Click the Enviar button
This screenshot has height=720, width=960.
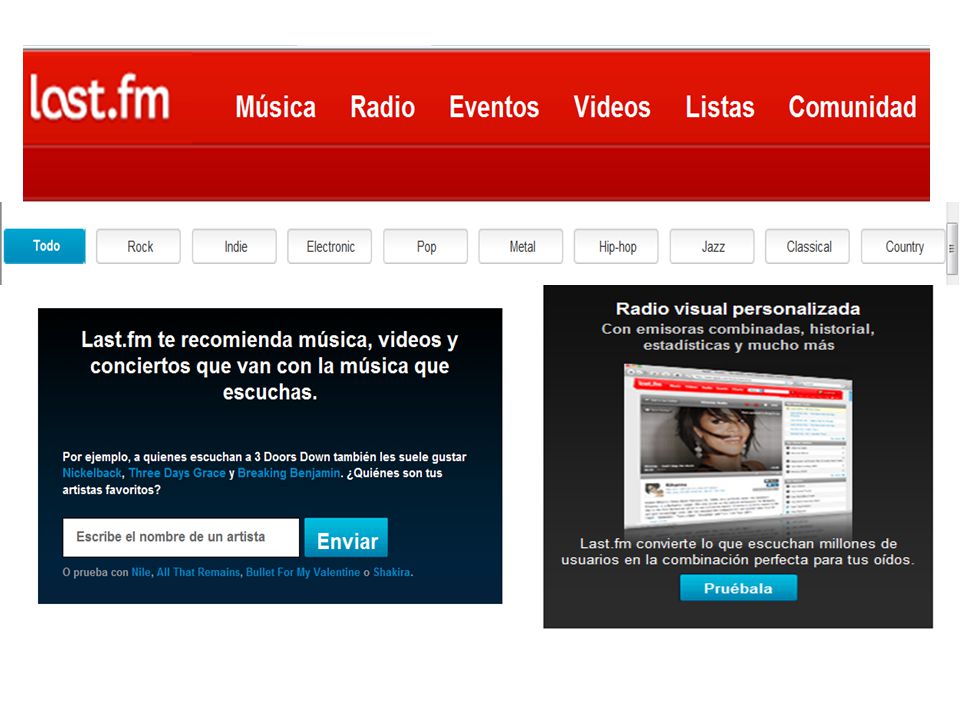pyautogui.click(x=346, y=538)
